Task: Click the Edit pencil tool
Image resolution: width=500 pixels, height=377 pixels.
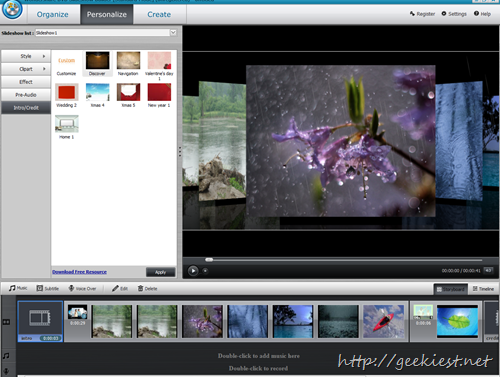Action: click(120, 288)
